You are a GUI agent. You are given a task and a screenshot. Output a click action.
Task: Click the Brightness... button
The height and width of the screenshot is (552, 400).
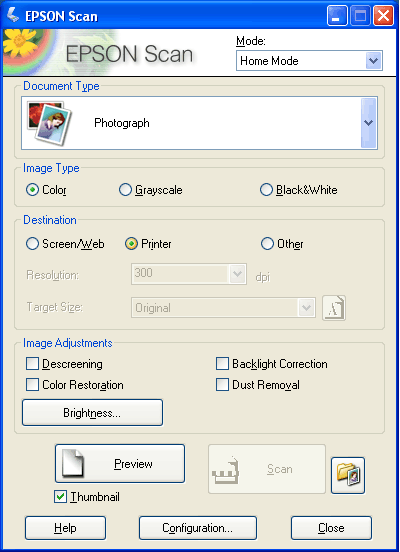(x=92, y=413)
